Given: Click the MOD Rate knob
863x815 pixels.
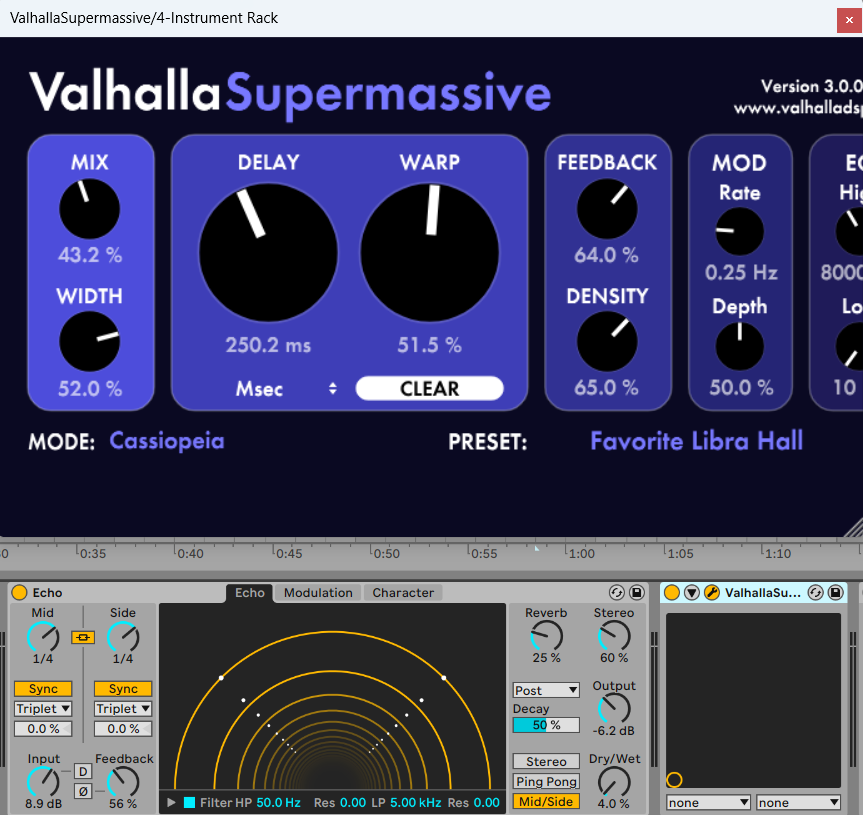Looking at the screenshot, I should pyautogui.click(x=739, y=231).
